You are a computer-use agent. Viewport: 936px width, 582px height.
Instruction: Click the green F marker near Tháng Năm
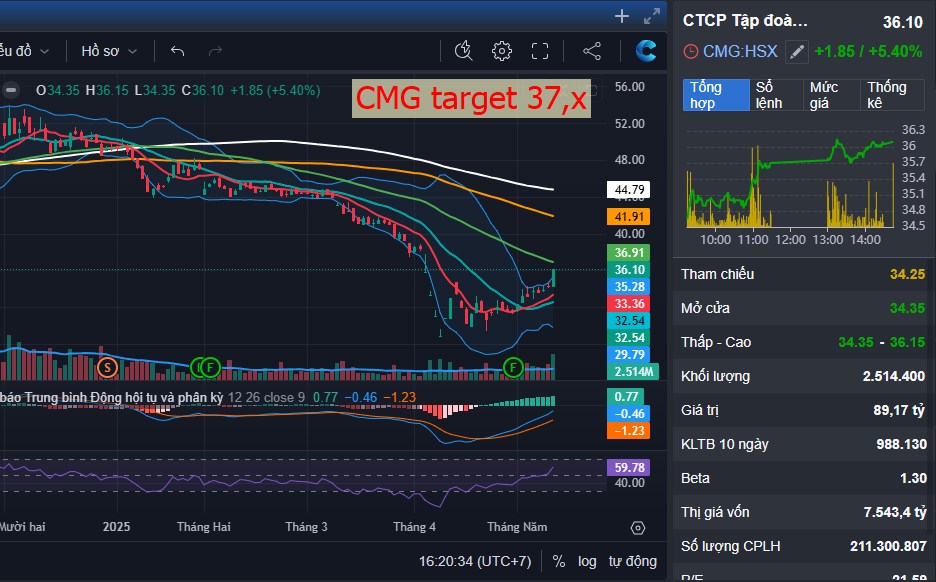click(x=513, y=367)
